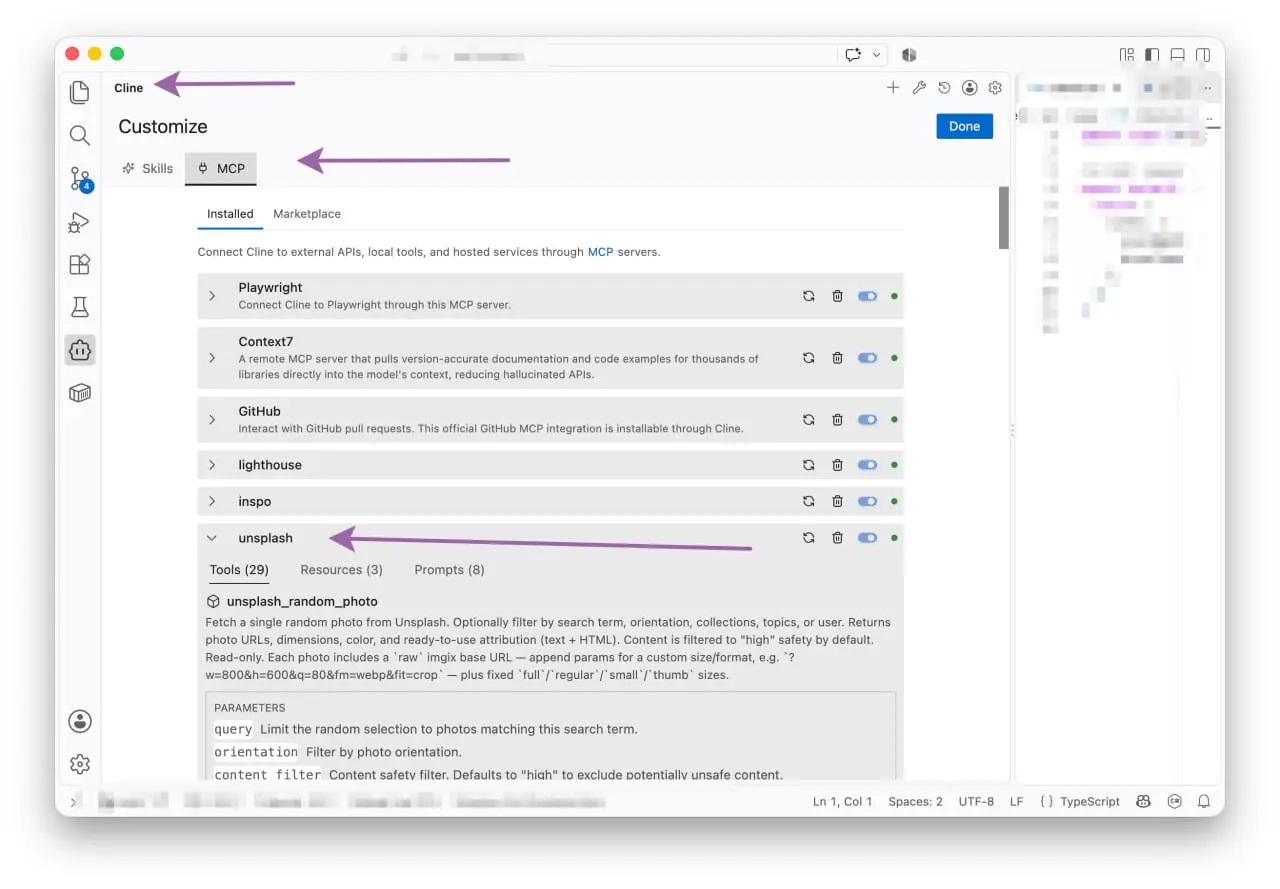Open Cline task history

[x=944, y=88]
